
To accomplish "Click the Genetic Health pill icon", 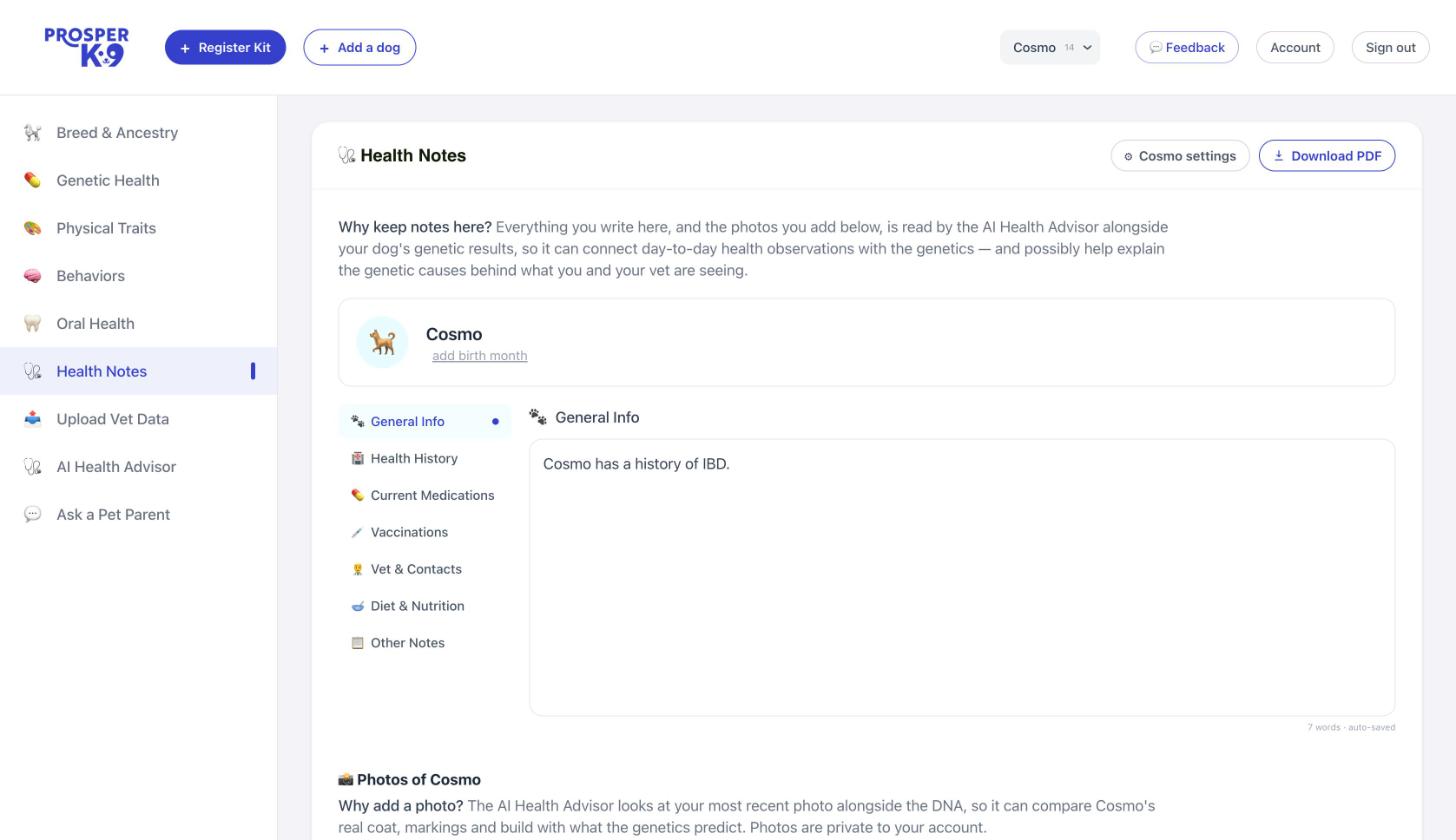I will (33, 181).
